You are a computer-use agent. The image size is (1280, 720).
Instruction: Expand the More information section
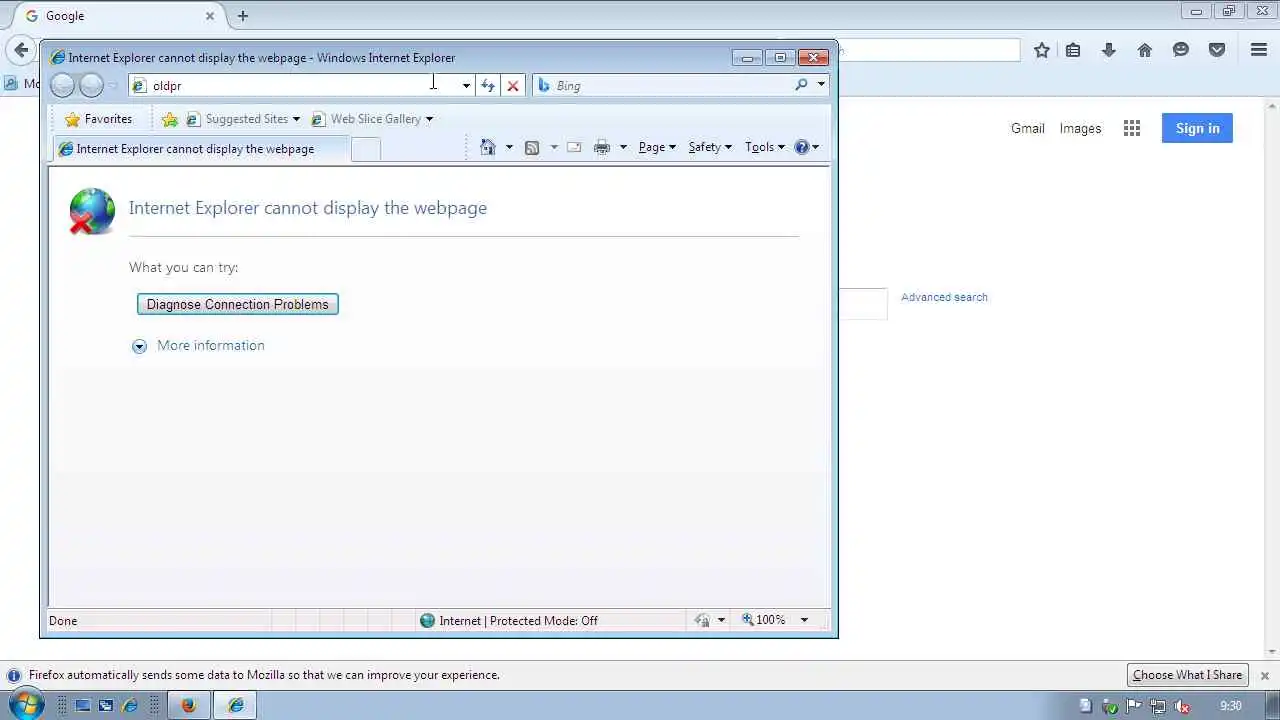coord(199,345)
